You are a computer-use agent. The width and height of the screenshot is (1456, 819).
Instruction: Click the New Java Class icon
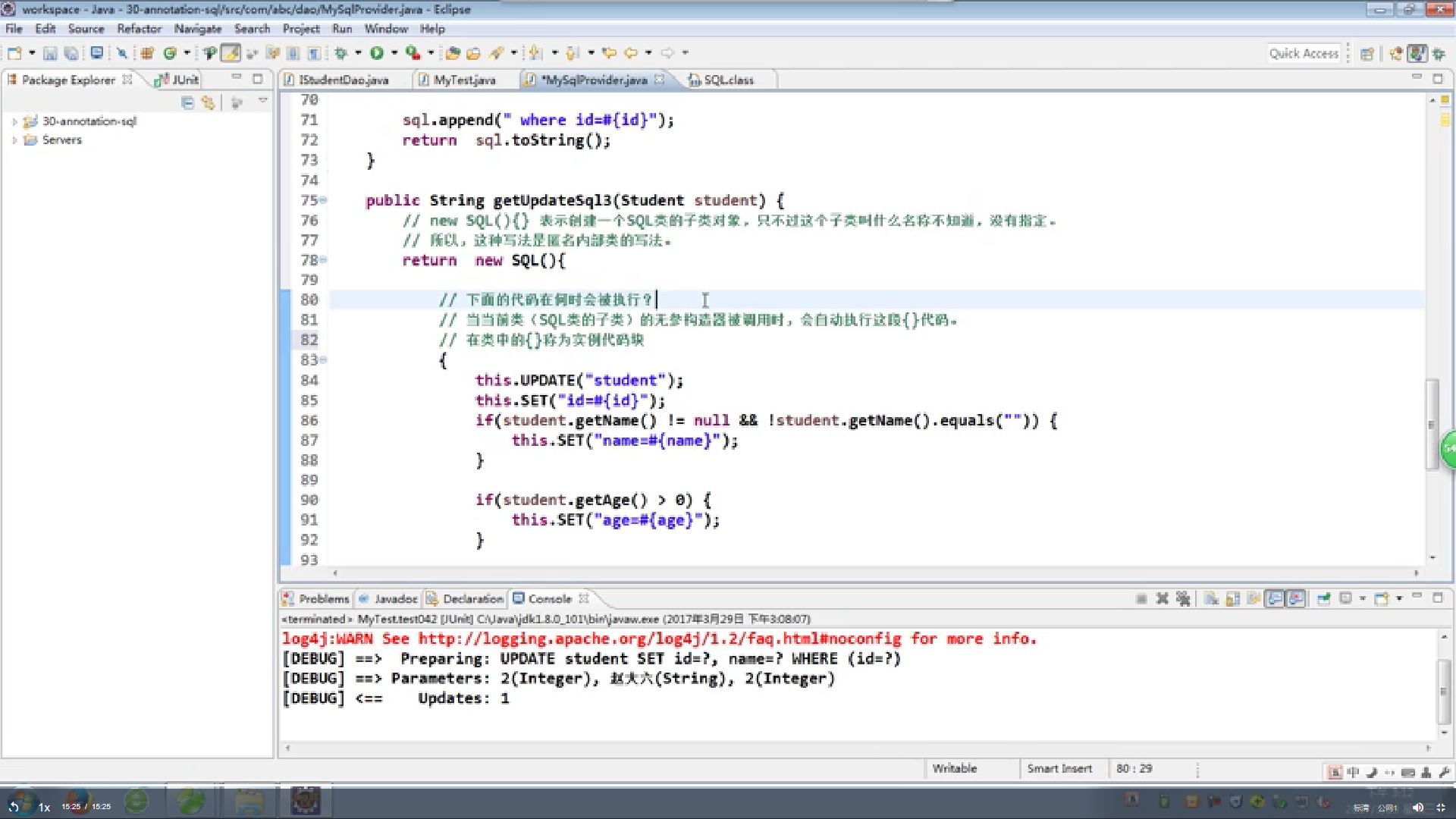click(170, 53)
